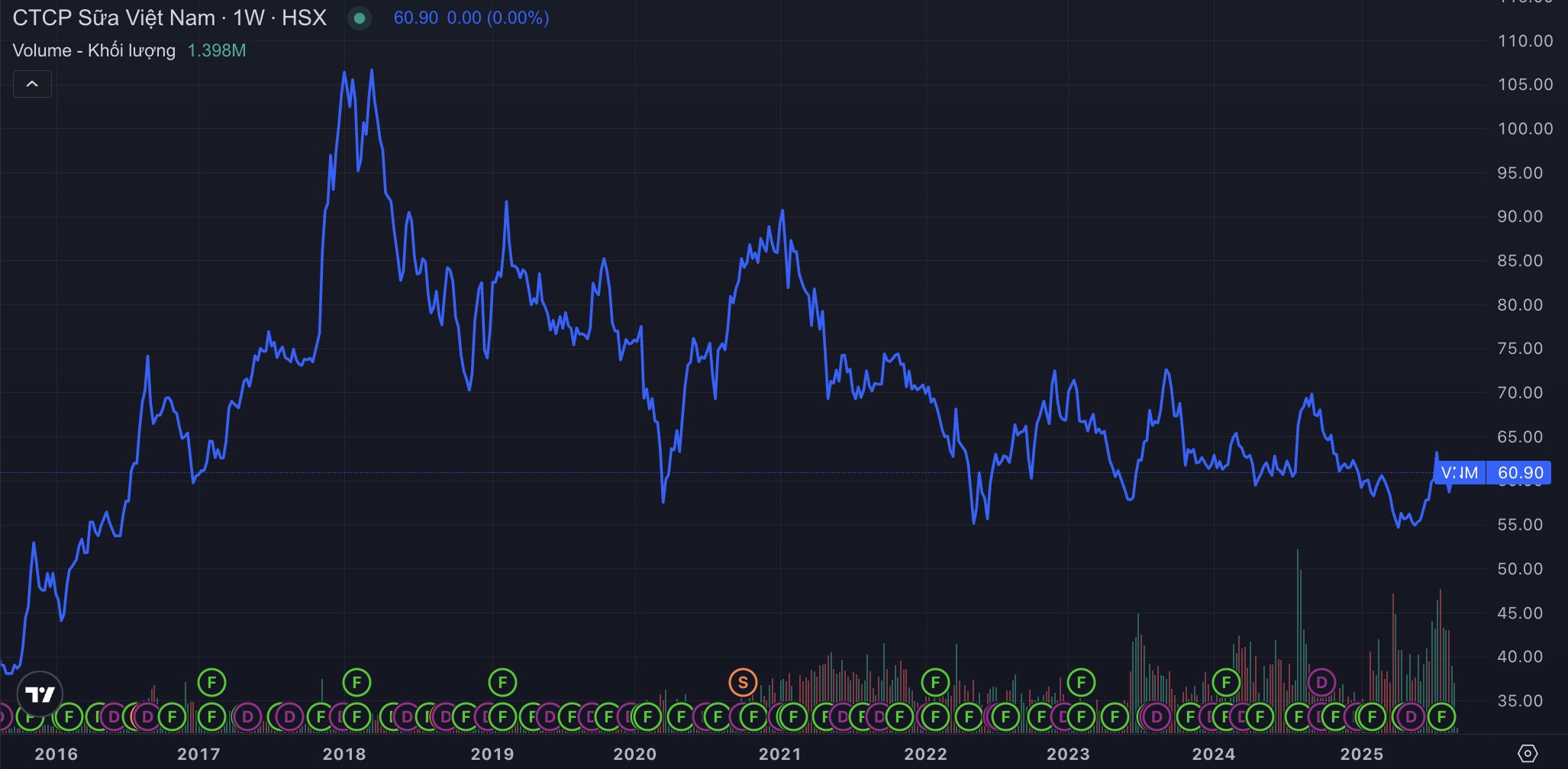Click the 60.90 price in legend header
This screenshot has width=1568, height=769.
tap(415, 18)
